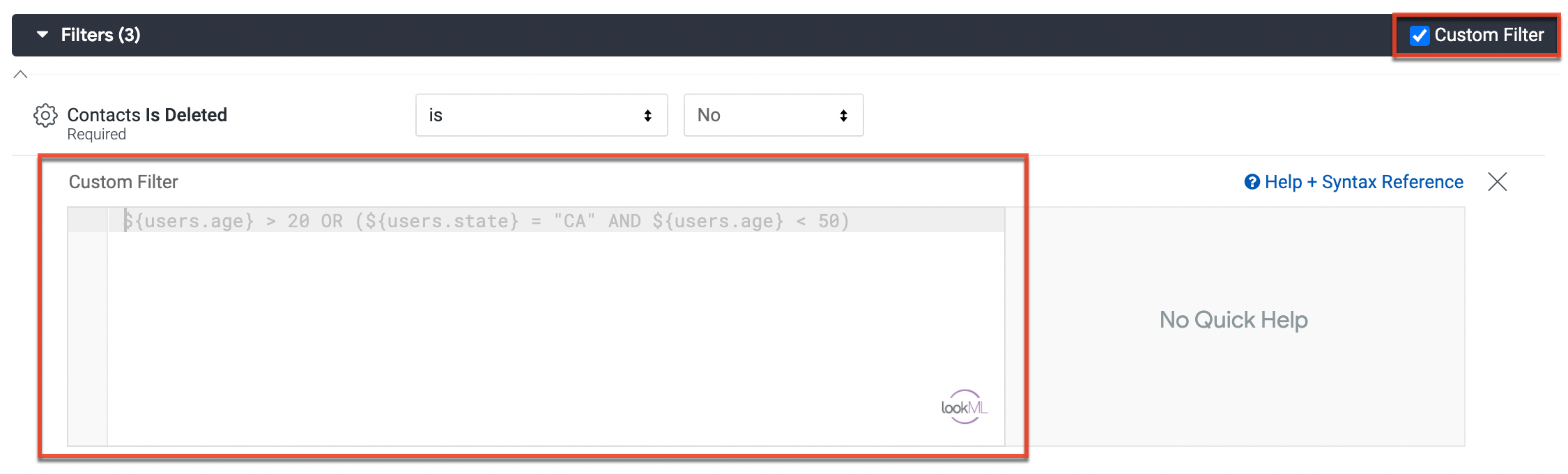Collapse the Filters (3) disclosure triangle
This screenshot has width=1568, height=474.
(43, 34)
